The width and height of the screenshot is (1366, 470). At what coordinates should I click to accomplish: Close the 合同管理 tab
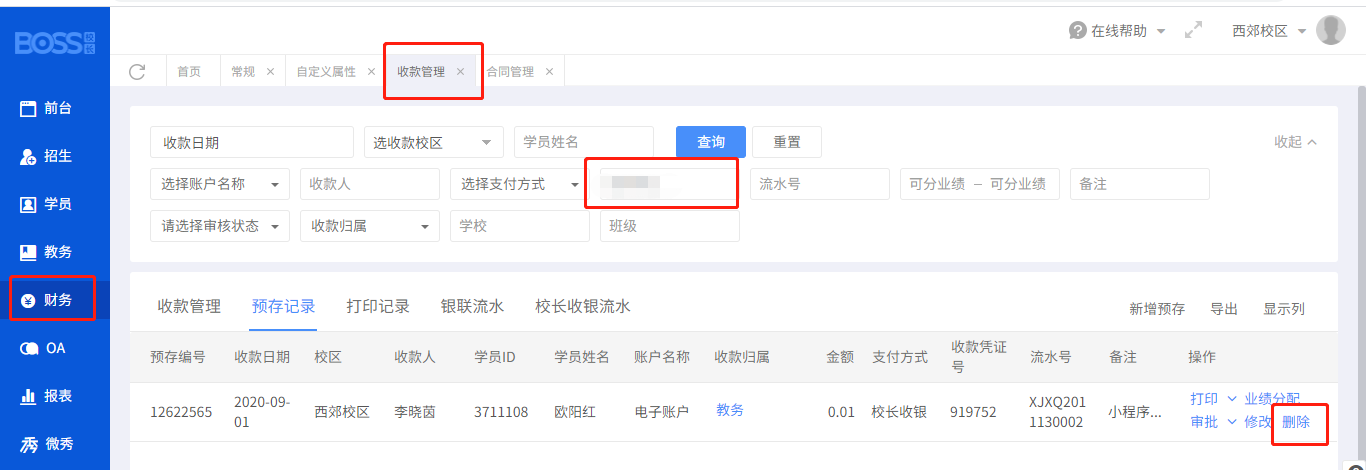(x=549, y=72)
